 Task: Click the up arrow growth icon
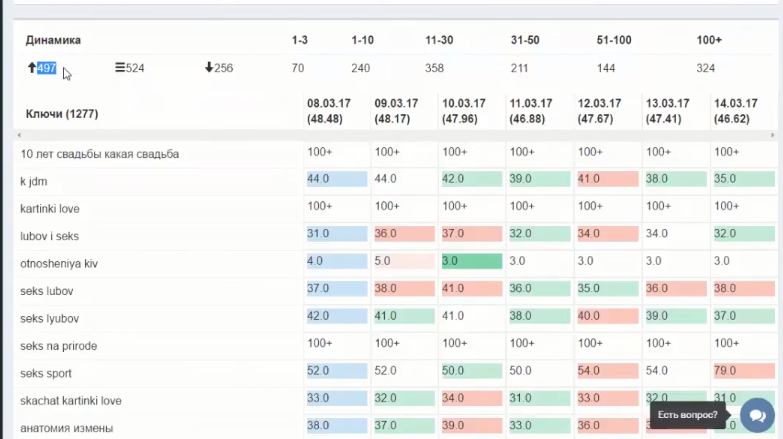click(32, 68)
